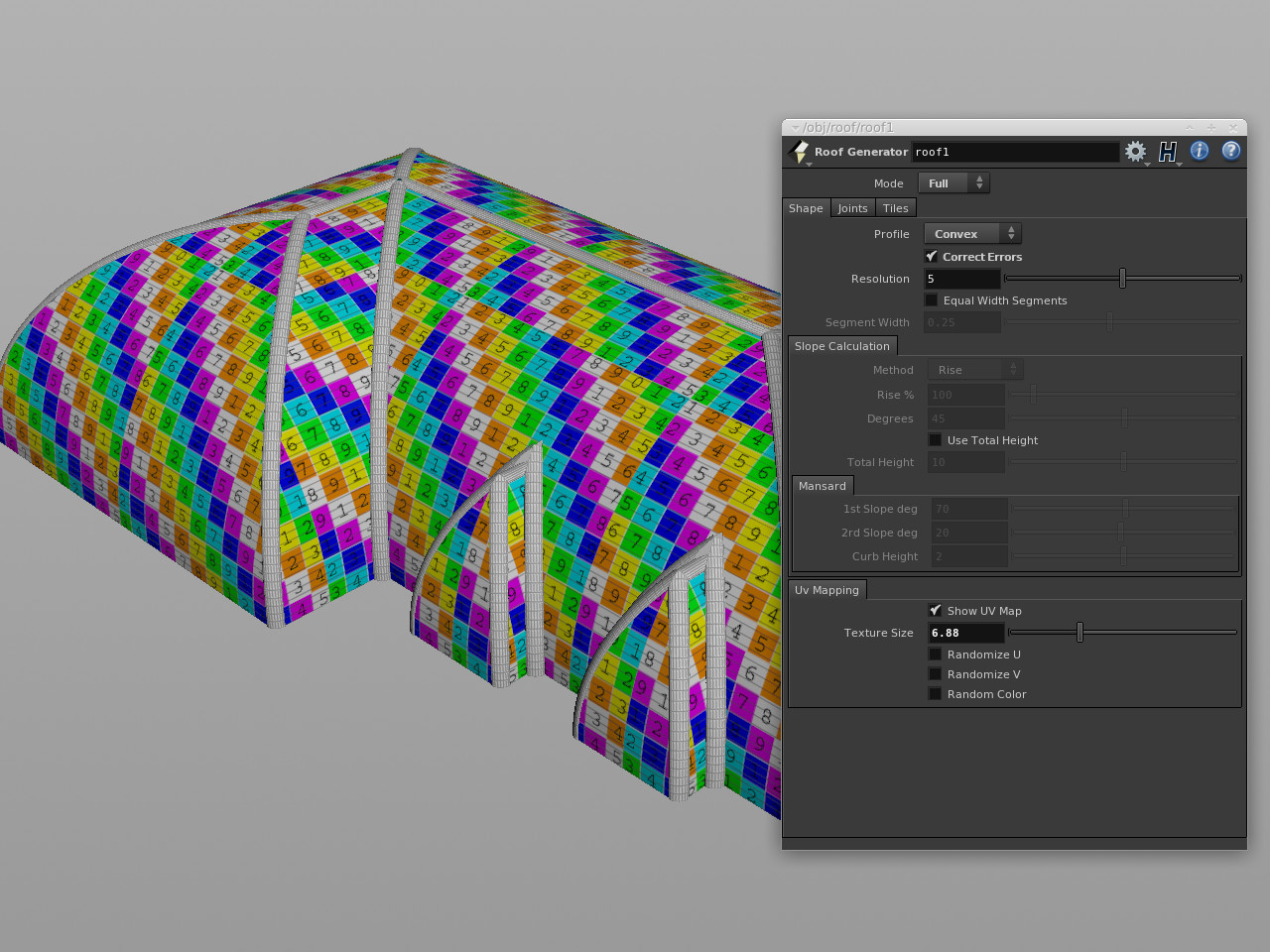Open the Mode dropdown set to Full
Image resolution: width=1270 pixels, height=952 pixels.
click(953, 183)
